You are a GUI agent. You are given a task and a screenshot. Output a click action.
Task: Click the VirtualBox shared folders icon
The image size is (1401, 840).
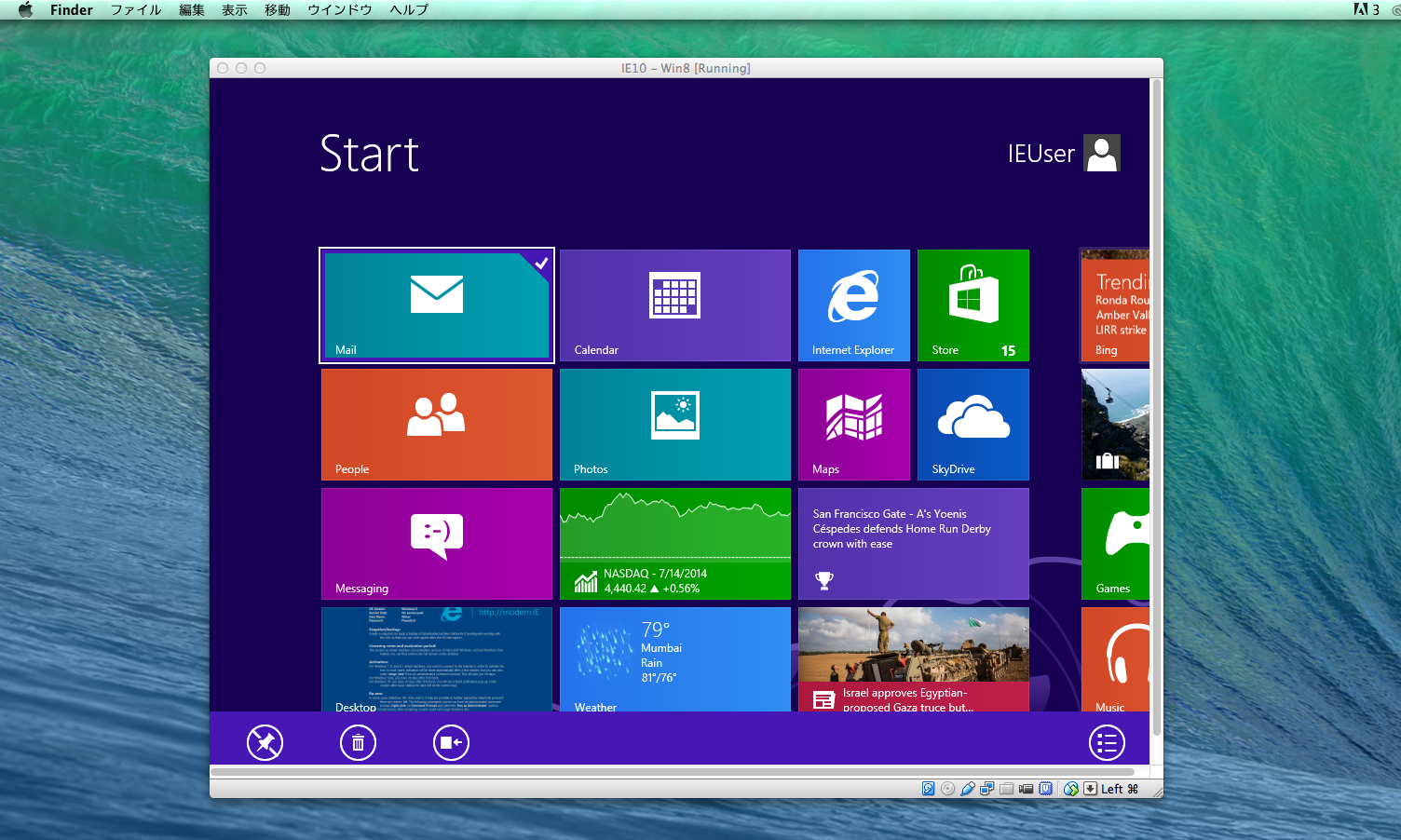click(x=1007, y=789)
